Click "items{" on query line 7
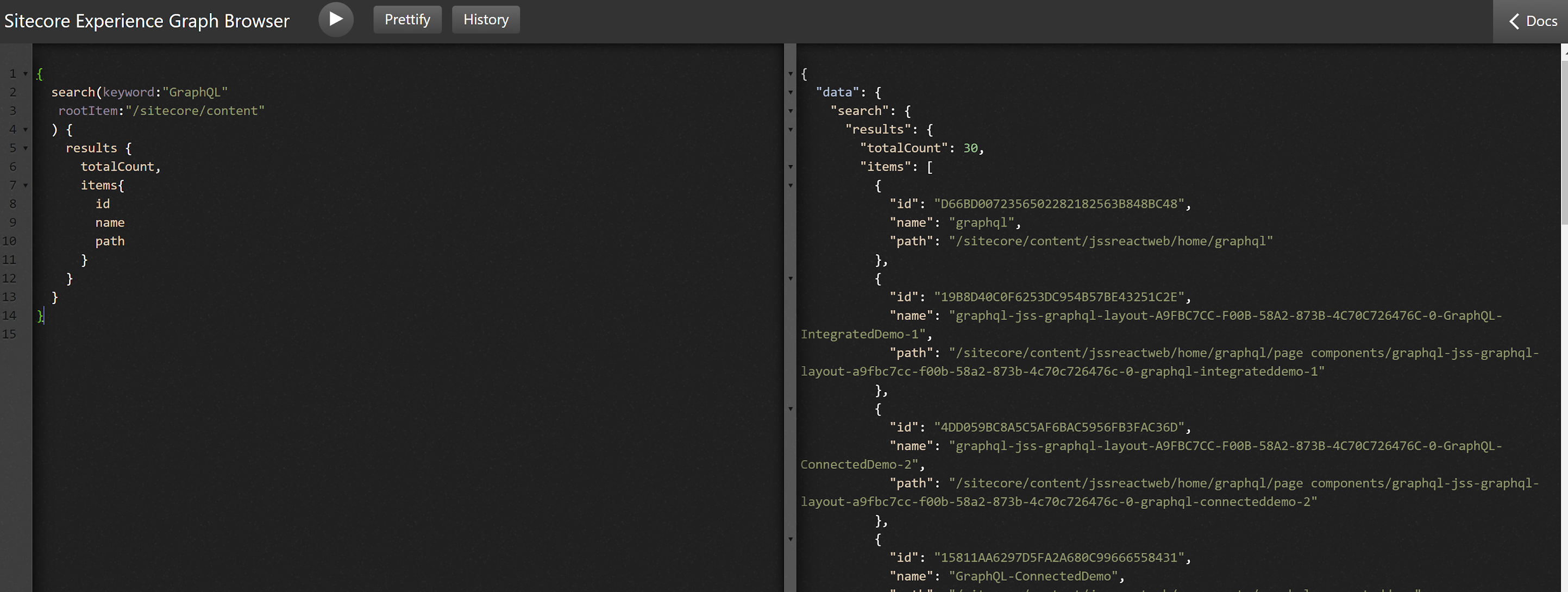This screenshot has width=1568, height=592. point(102,185)
